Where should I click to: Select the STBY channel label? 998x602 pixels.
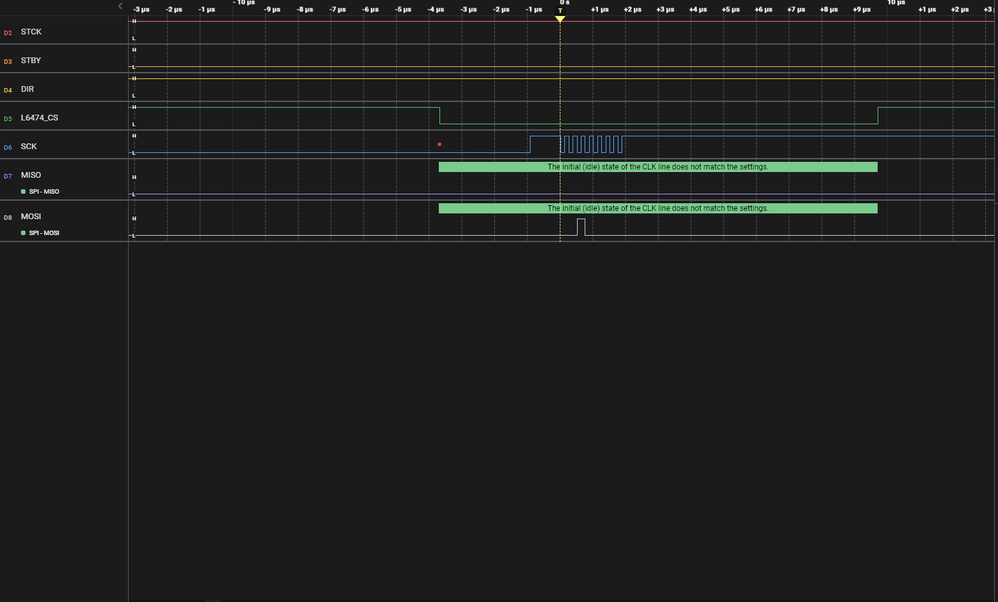click(x=31, y=60)
